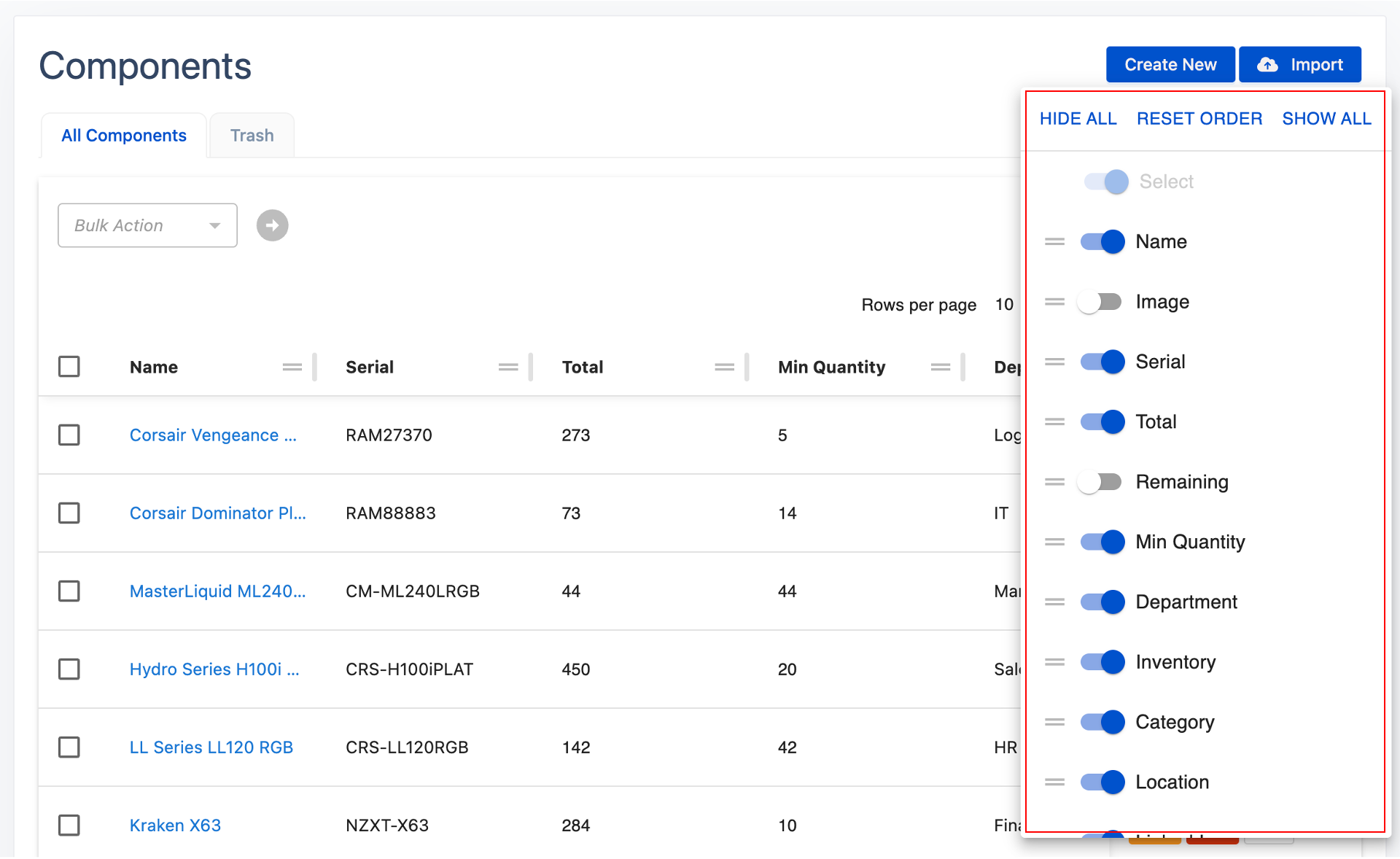The height and width of the screenshot is (859, 1400).
Task: Toggle the Location column switch
Action: (x=1102, y=782)
